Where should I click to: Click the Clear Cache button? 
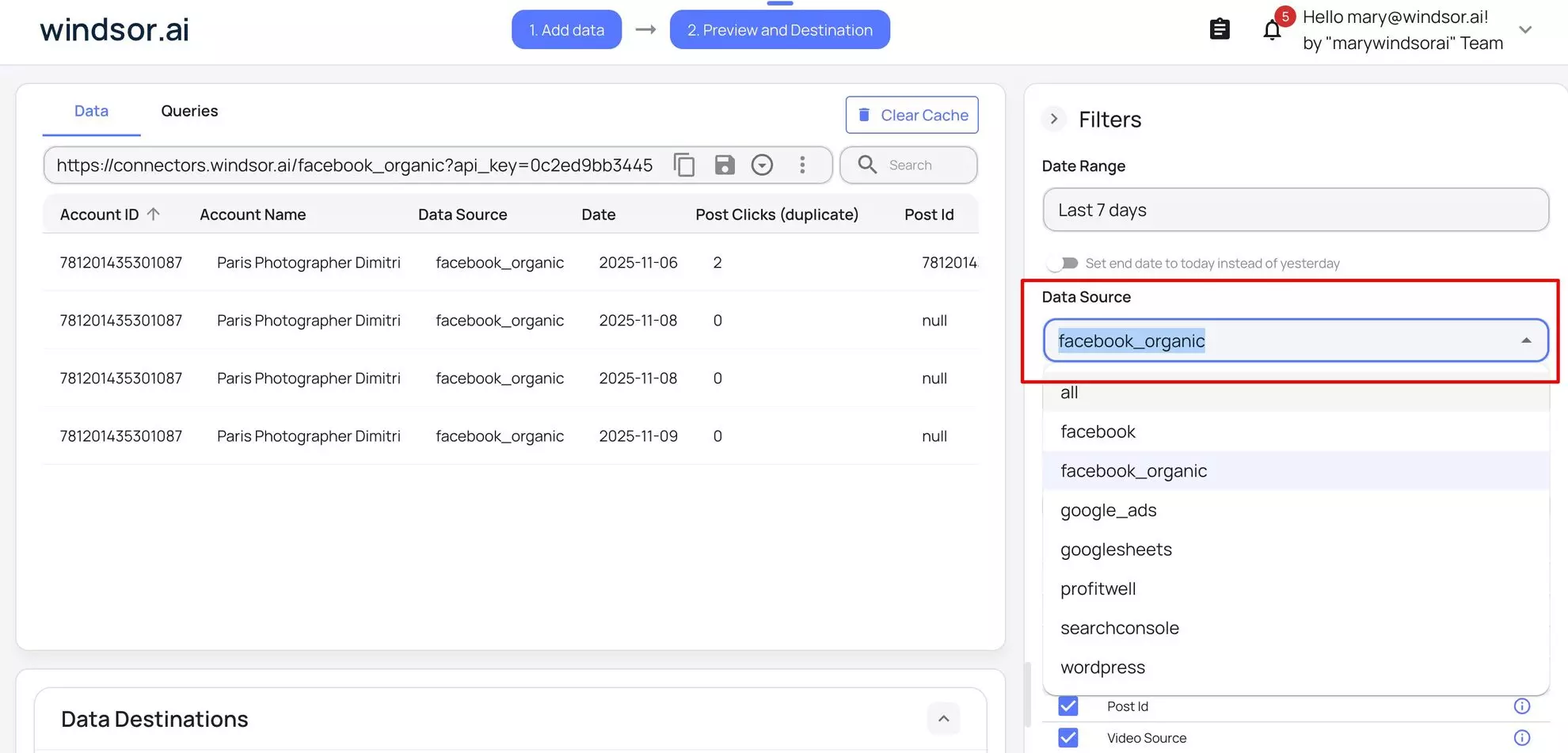[x=911, y=116]
